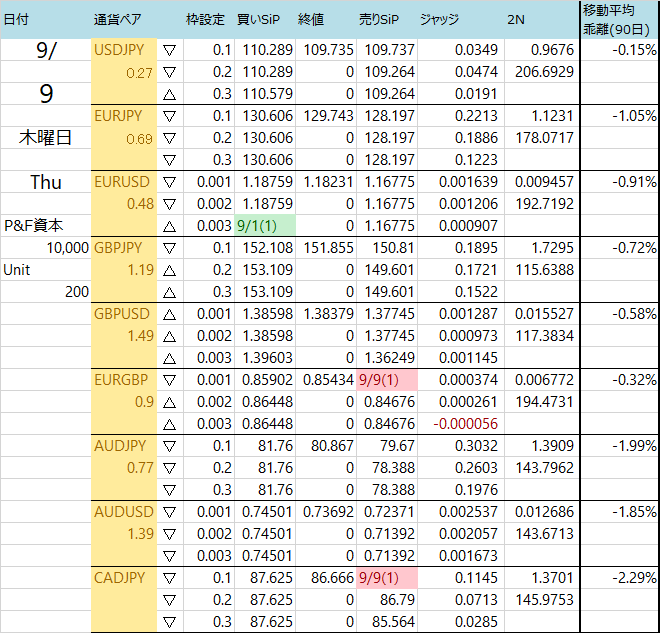Select the 木曜日 weekday cell
The height and width of the screenshot is (633, 660).
[x=45, y=138]
